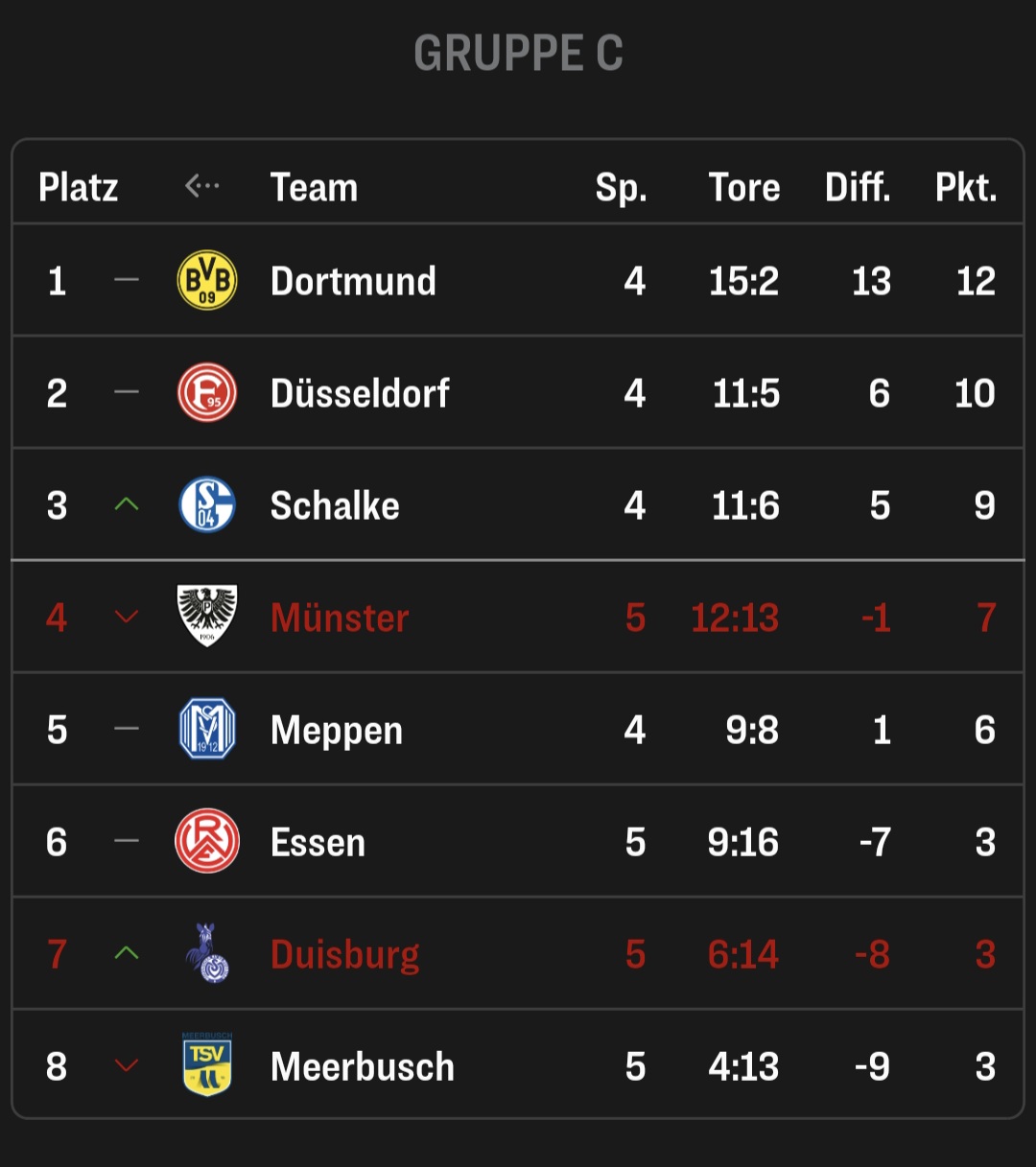Click the Diff. column header
This screenshot has width=1036, height=1167.
click(858, 187)
